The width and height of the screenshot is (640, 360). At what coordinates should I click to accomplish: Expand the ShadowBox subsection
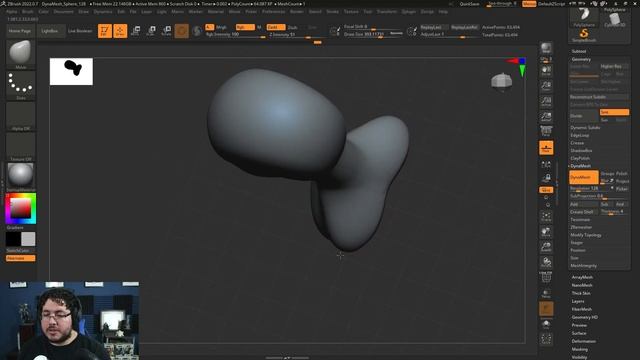pos(581,151)
